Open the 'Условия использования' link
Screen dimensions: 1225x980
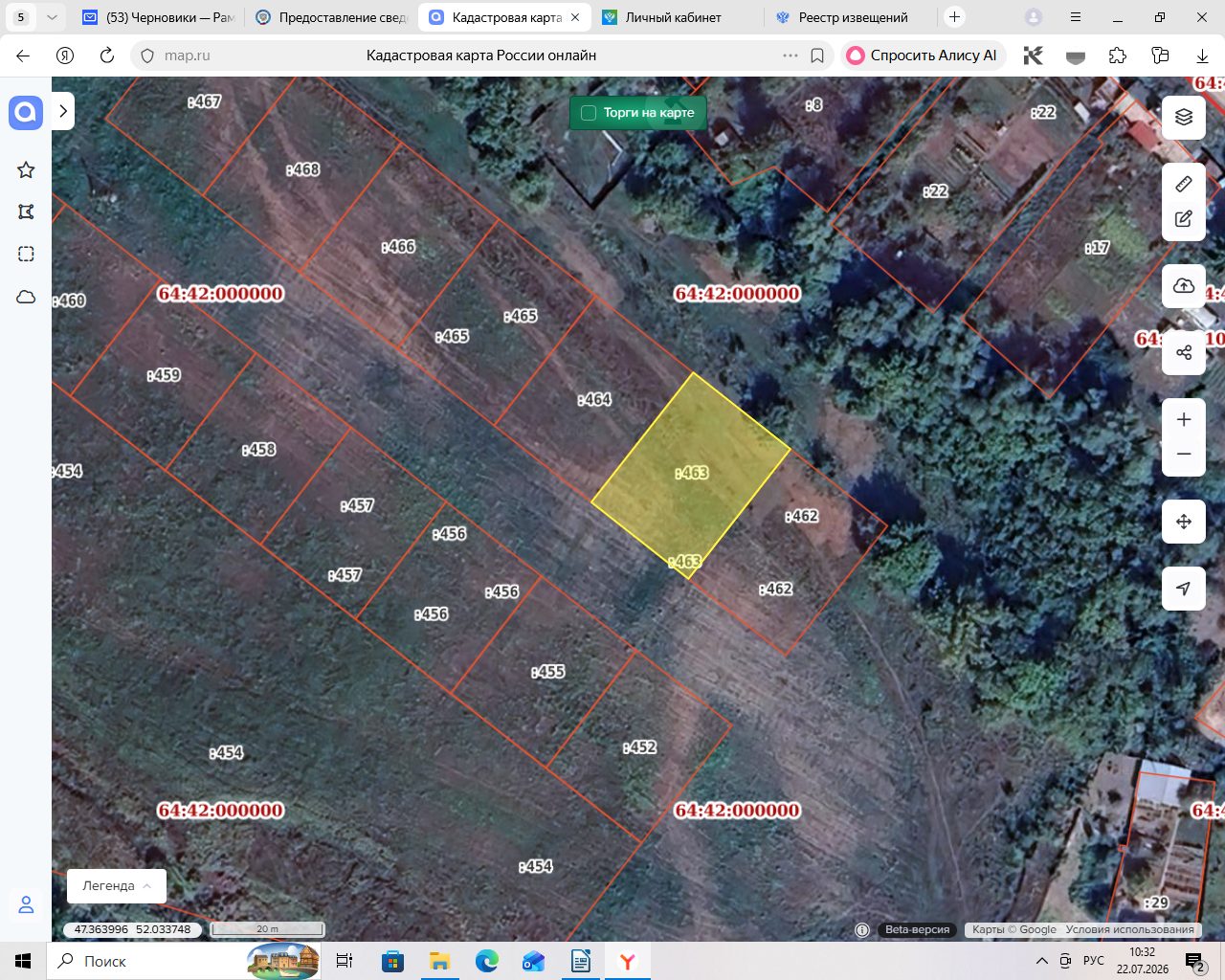click(1129, 929)
